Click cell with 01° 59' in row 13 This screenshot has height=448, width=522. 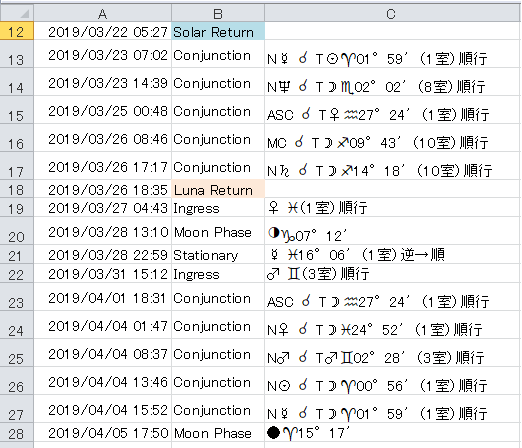[393, 54]
